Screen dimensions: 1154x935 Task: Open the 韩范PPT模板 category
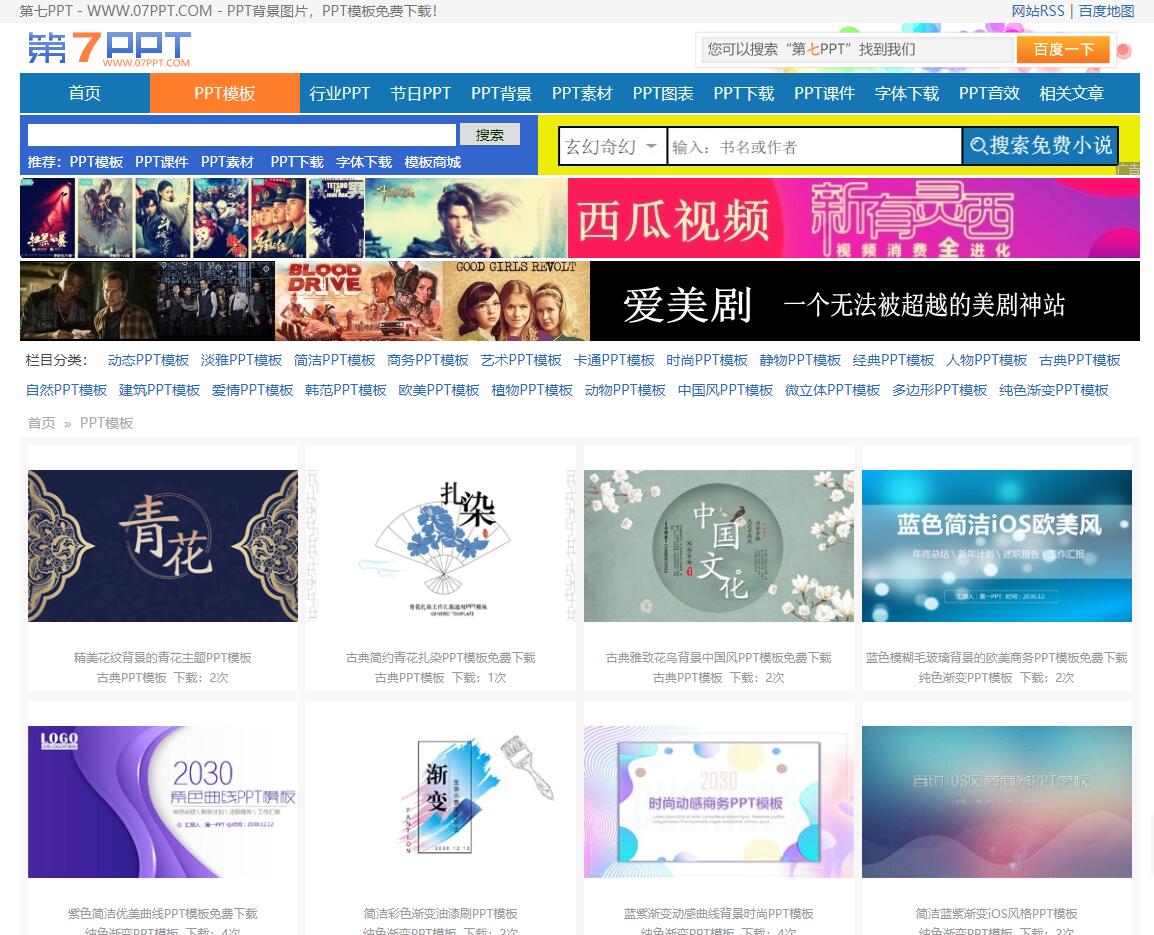point(346,390)
